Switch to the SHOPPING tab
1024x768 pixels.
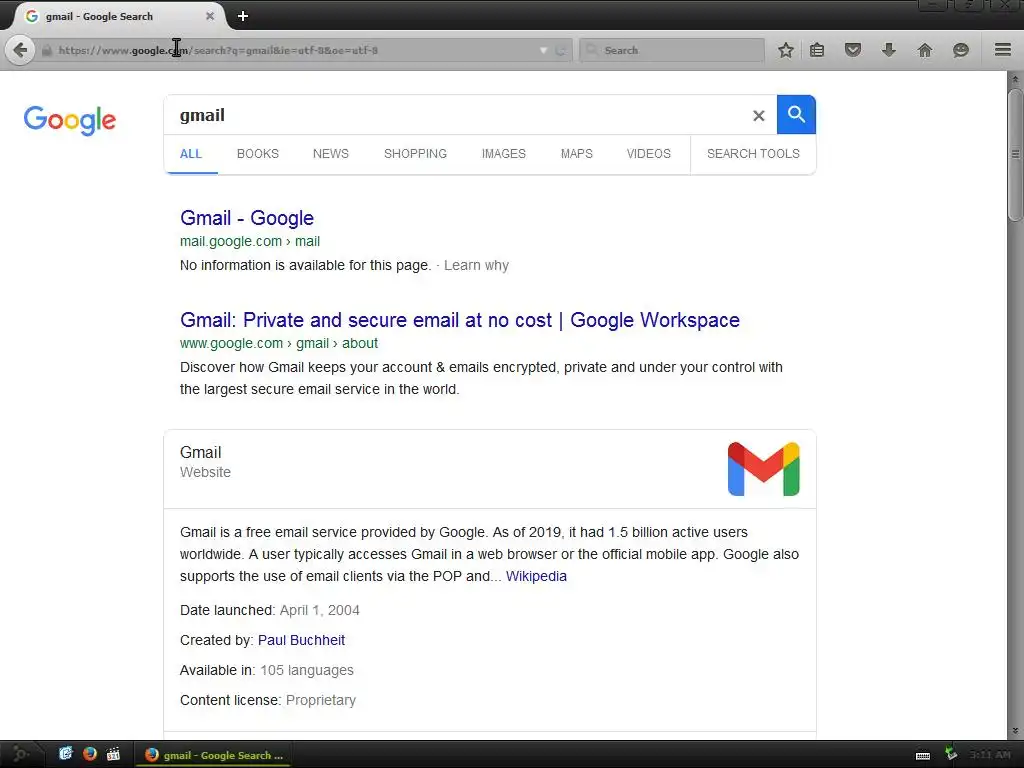(x=415, y=153)
